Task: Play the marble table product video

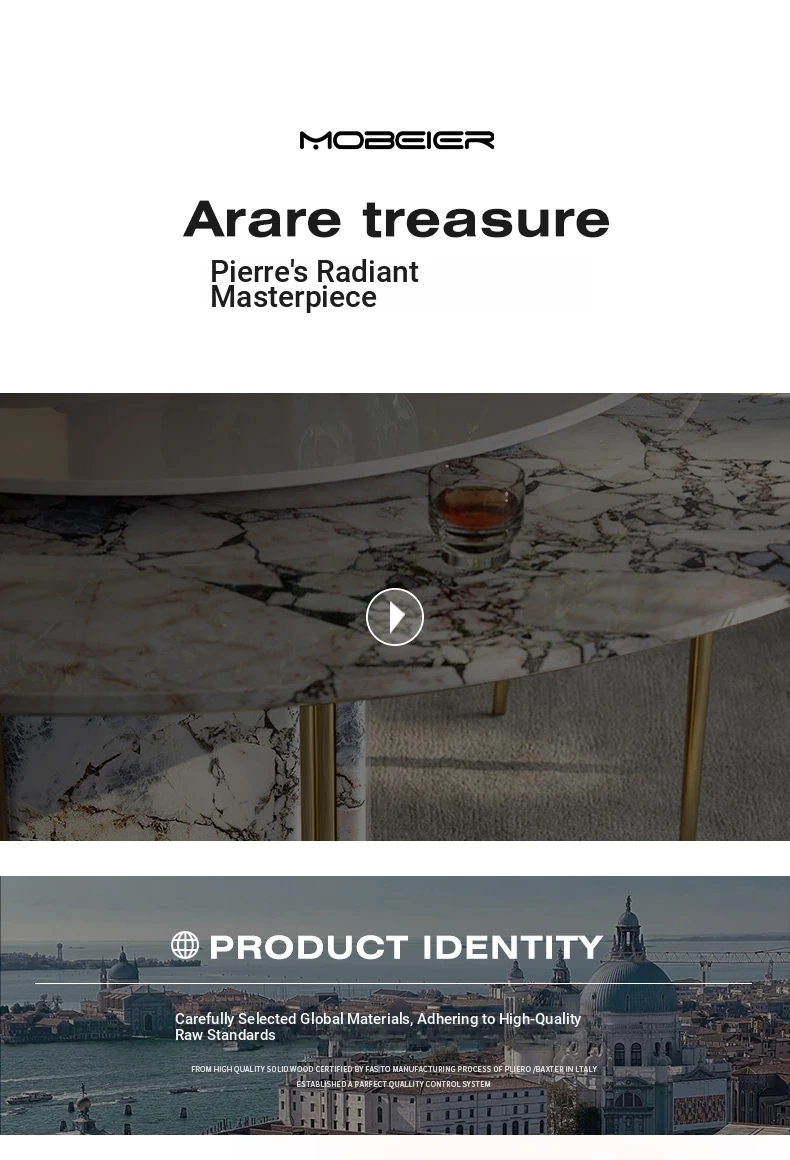Action: click(394, 616)
